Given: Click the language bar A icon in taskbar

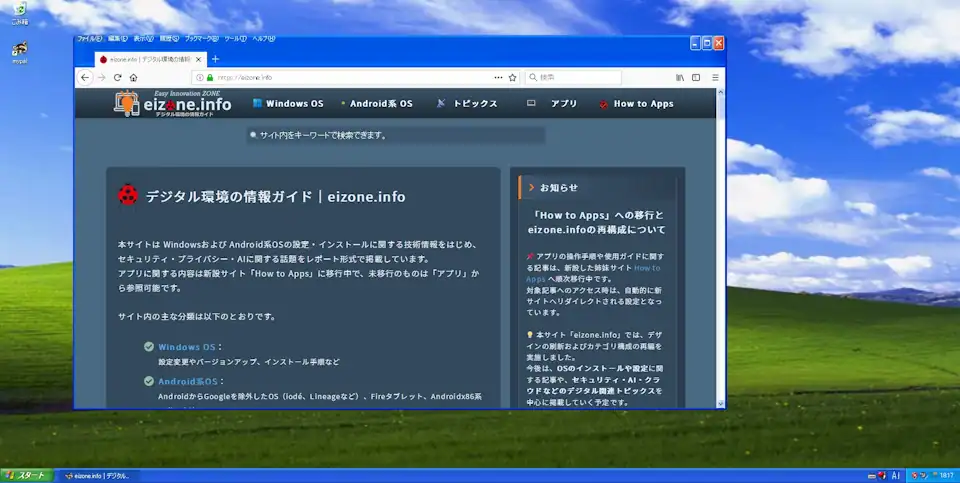Looking at the screenshot, I should point(895,476).
